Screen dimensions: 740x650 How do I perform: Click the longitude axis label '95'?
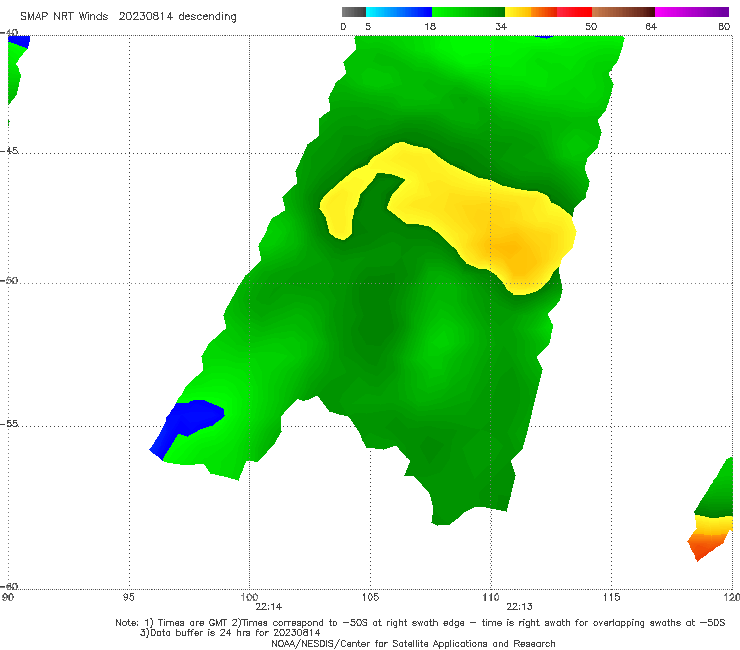tap(128, 598)
